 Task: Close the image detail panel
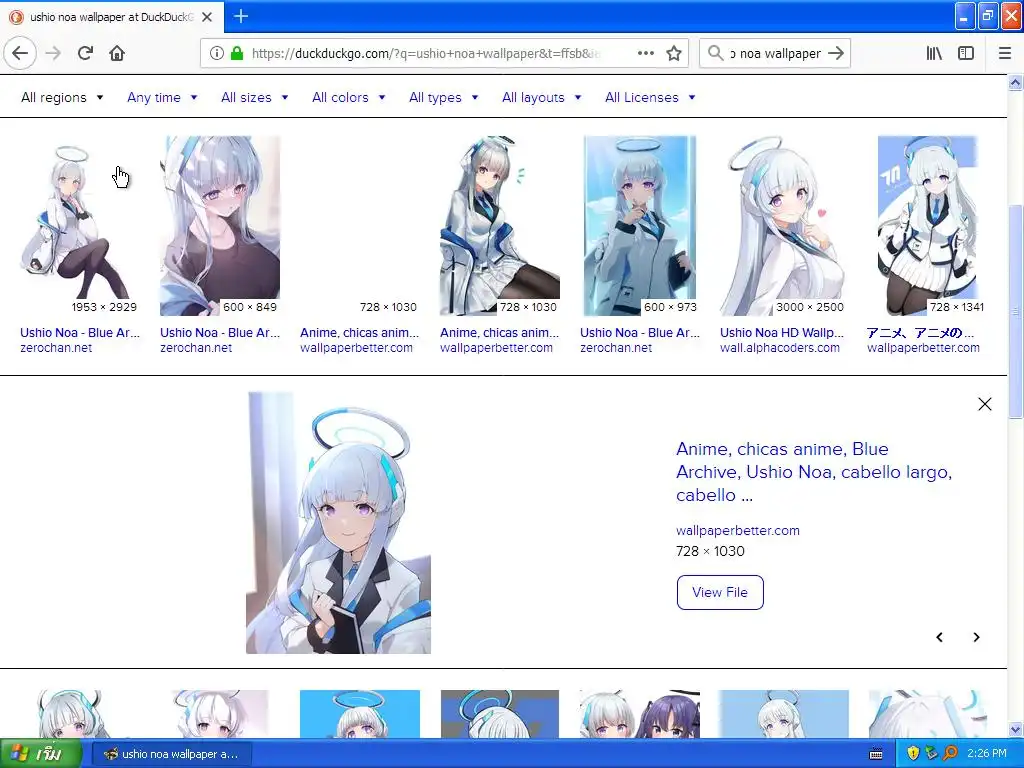(x=985, y=404)
